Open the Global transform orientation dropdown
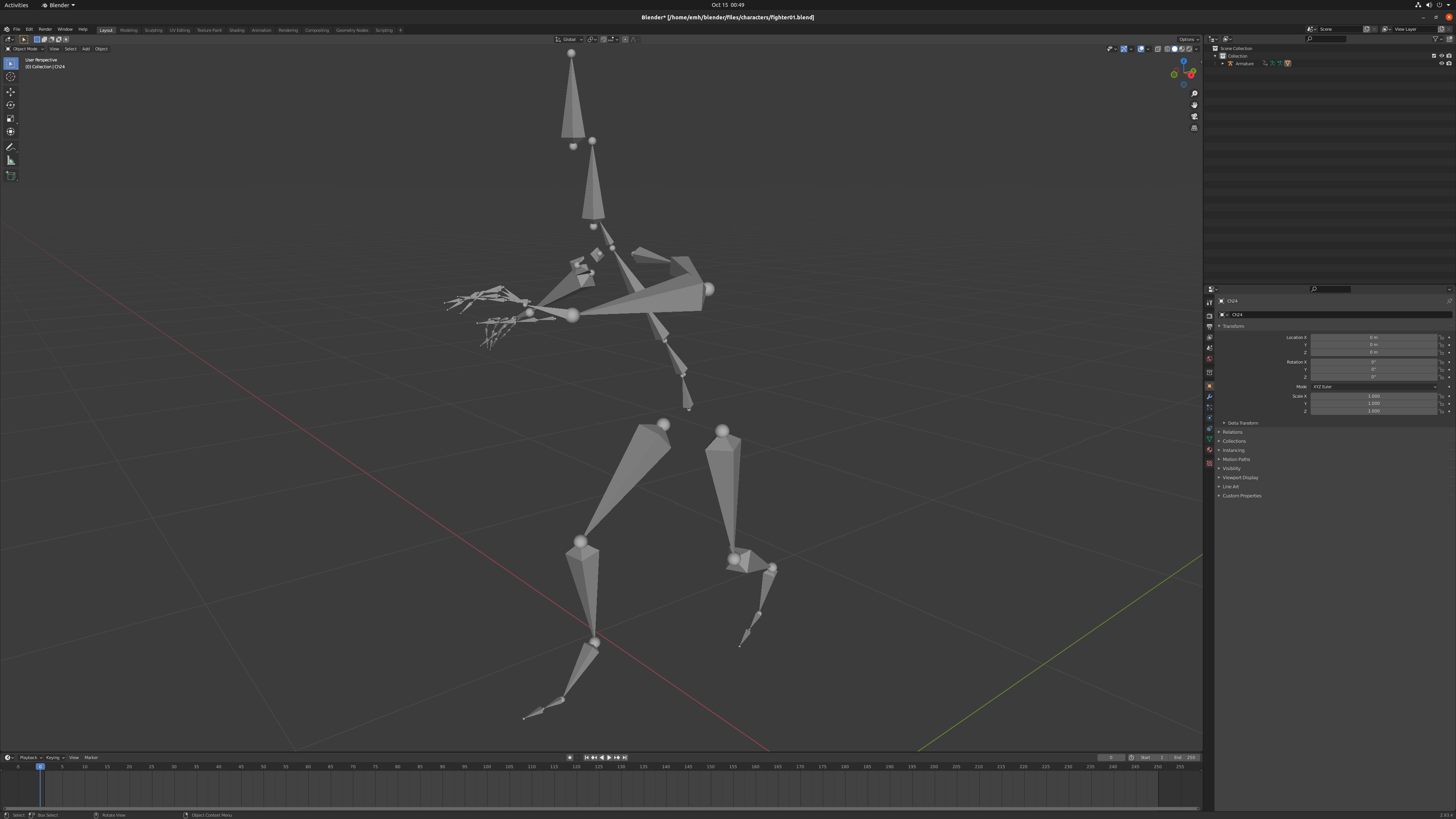 coord(569,39)
